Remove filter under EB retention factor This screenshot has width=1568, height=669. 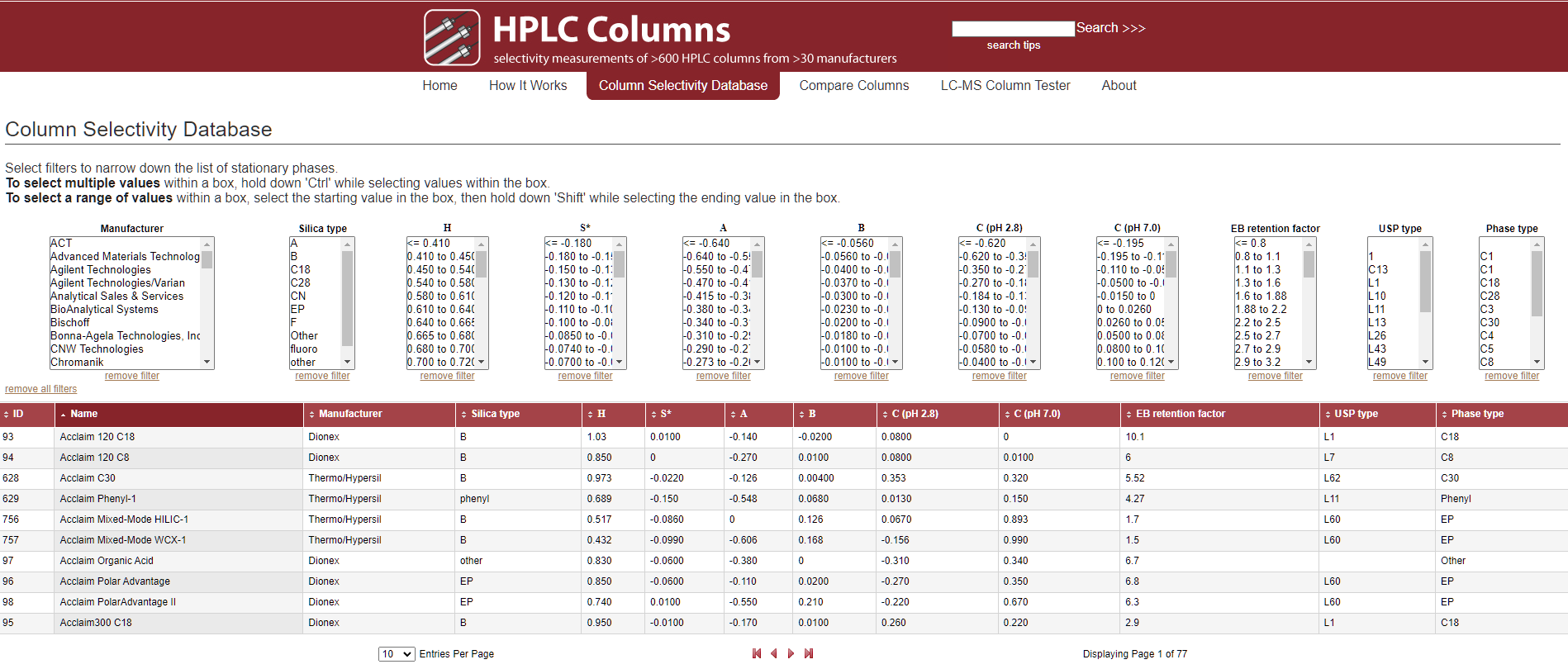[1275, 376]
